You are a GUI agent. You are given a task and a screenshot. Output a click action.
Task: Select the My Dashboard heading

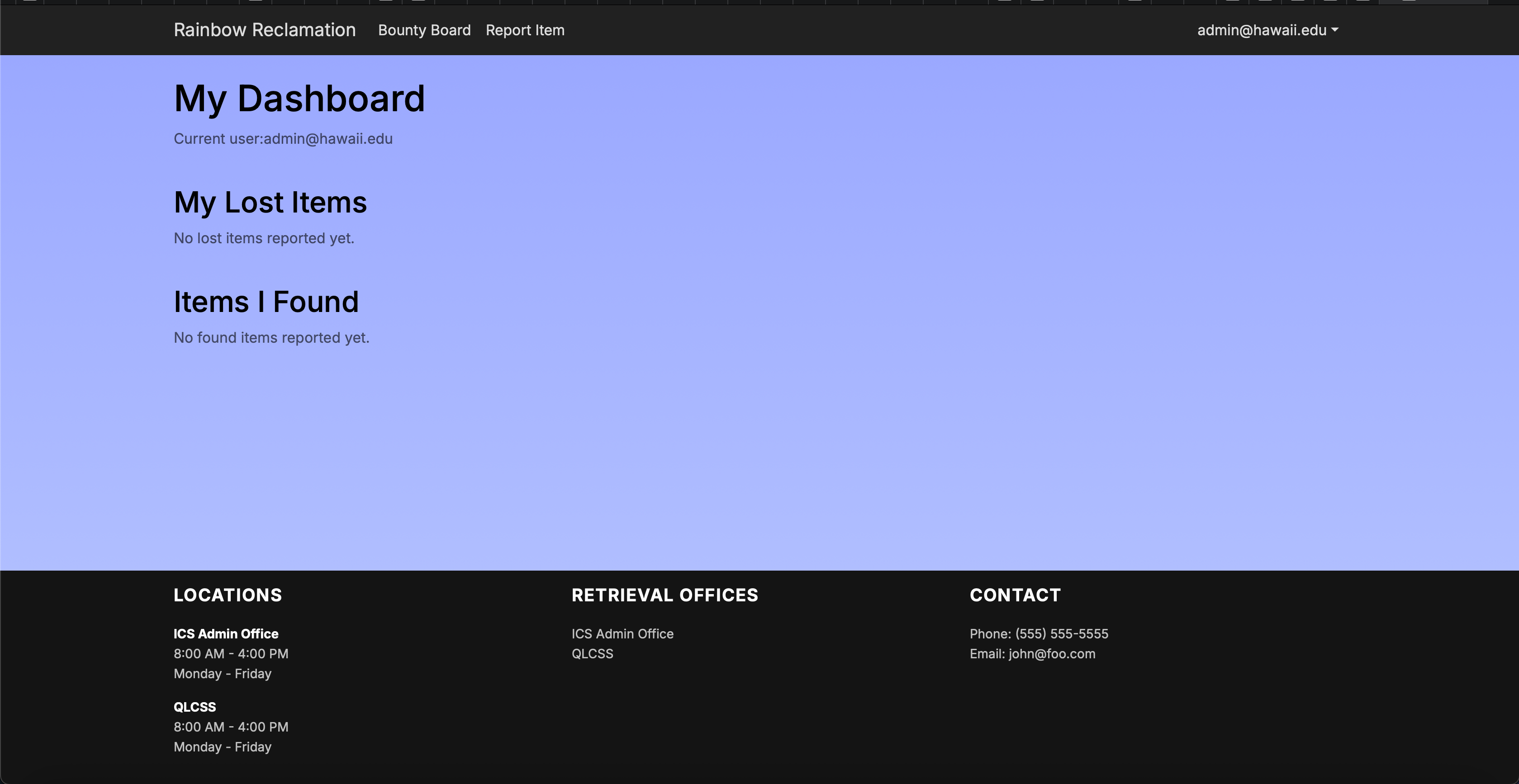[299, 98]
